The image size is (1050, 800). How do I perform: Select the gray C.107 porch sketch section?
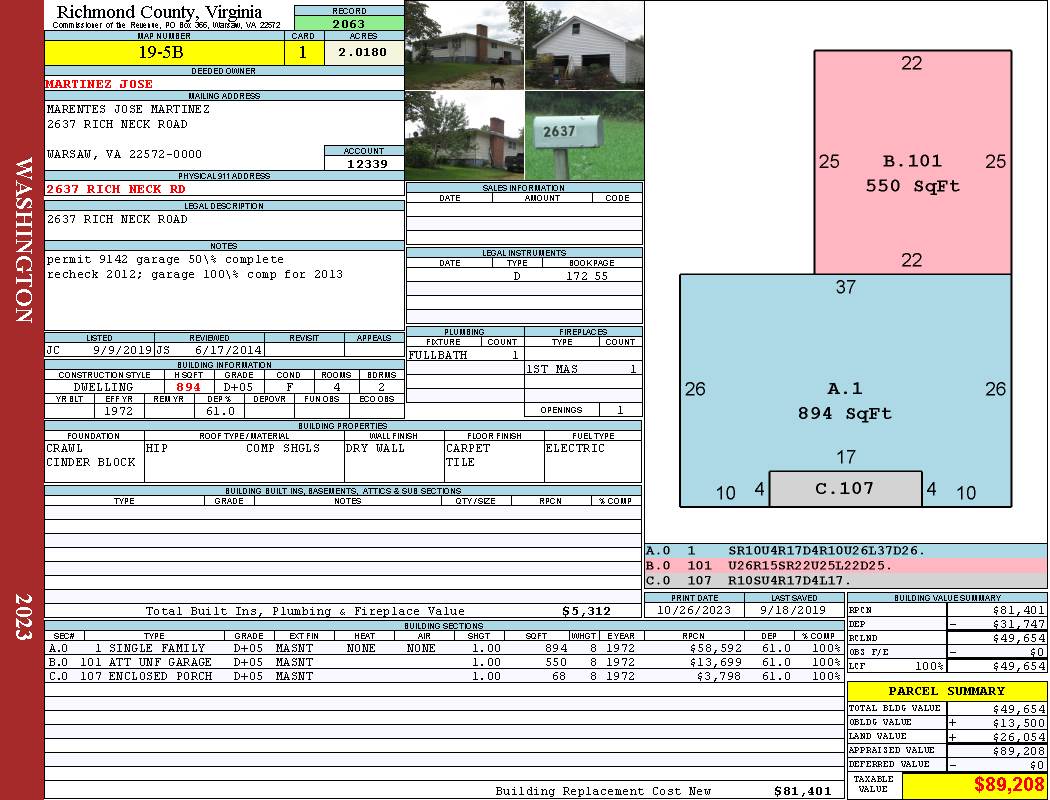pyautogui.click(x=845, y=489)
